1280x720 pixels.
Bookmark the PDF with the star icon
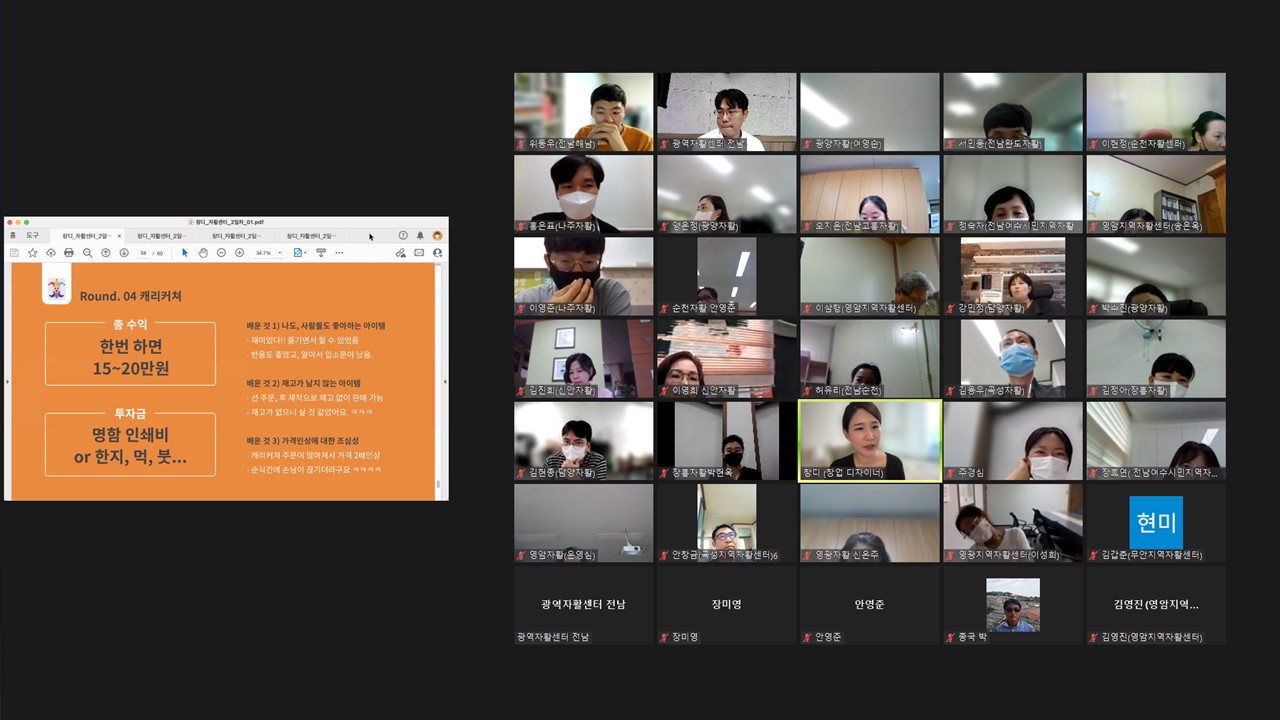(x=33, y=253)
